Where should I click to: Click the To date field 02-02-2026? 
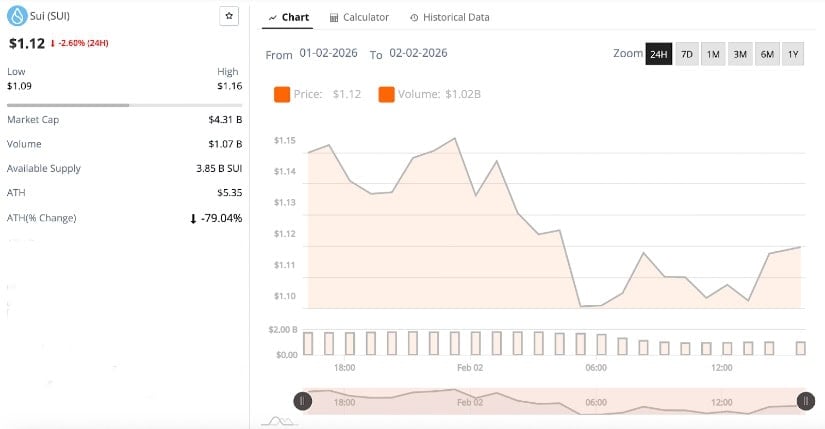click(x=418, y=53)
